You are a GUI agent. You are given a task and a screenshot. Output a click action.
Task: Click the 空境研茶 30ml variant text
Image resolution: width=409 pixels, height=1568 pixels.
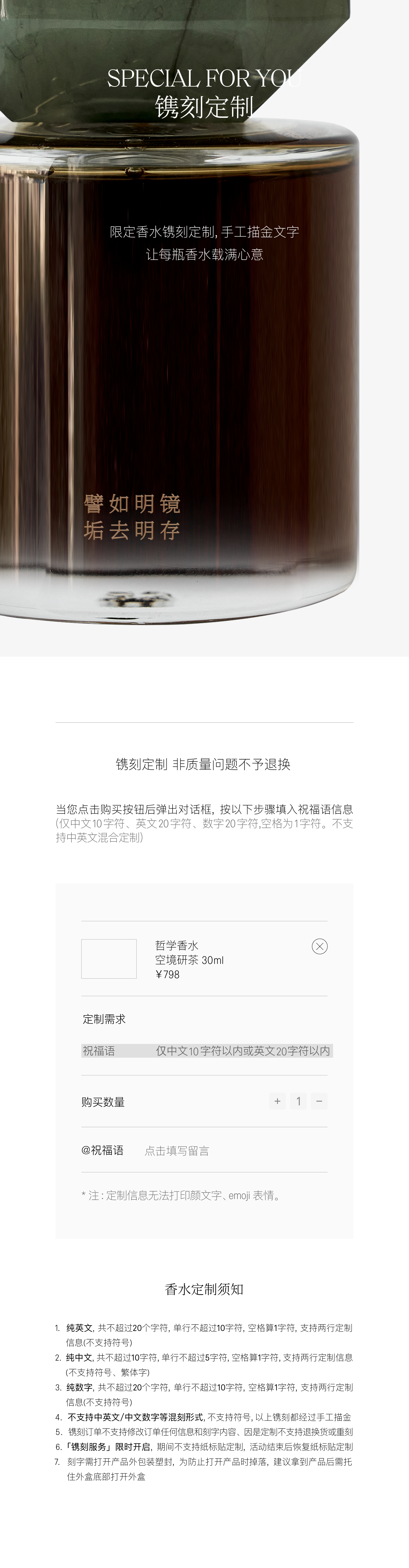click(189, 960)
